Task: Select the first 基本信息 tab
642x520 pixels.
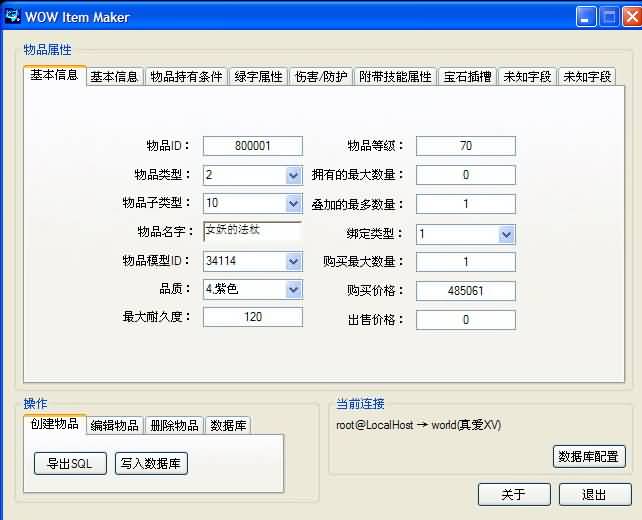Action: pos(54,75)
